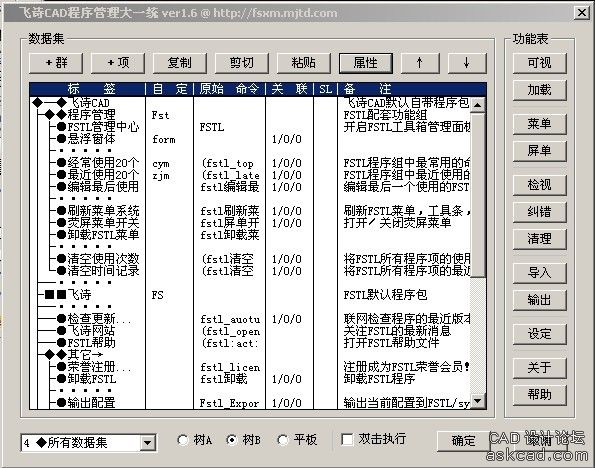This screenshot has height=468, width=595.
Task: Select the FSTL管理中心 tree item
Action: pos(103,127)
